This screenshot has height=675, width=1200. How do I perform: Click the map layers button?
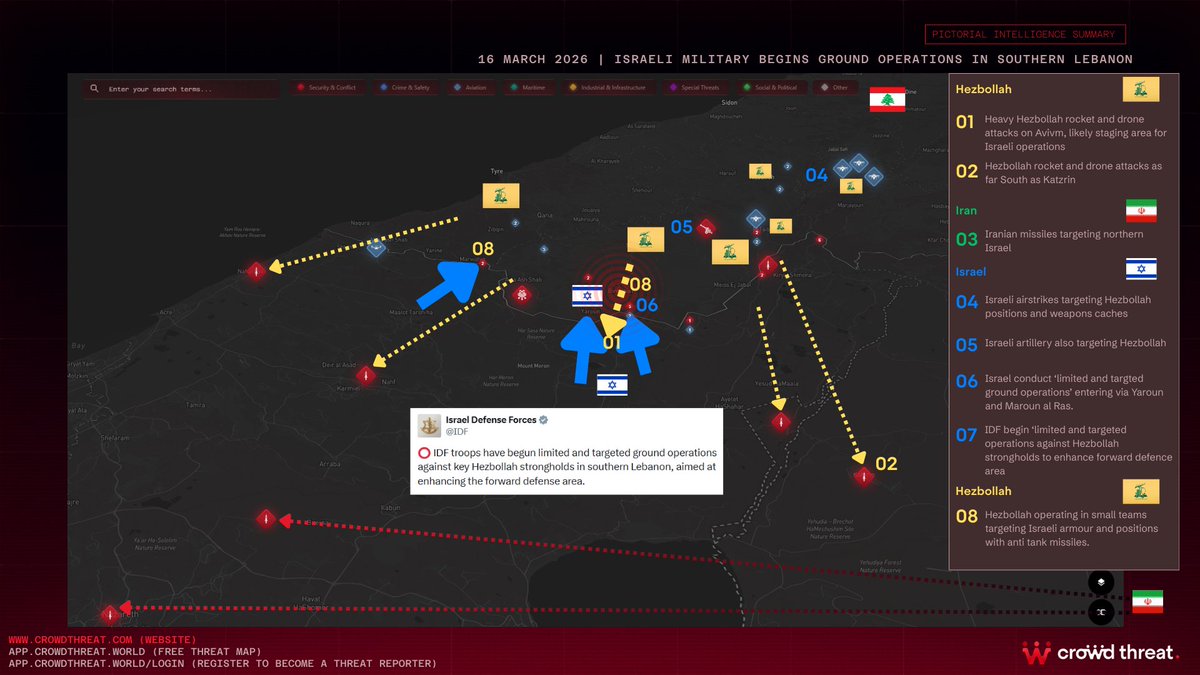pyautogui.click(x=1100, y=582)
